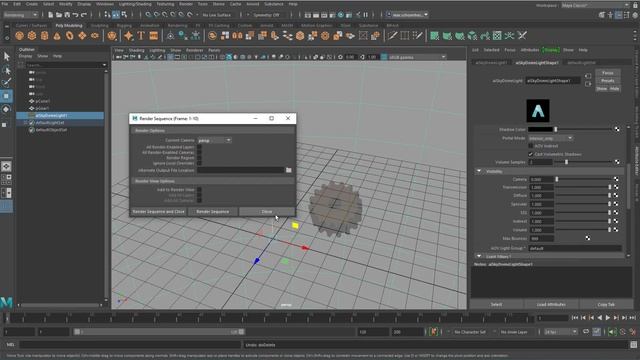Switch to the Poly Modeling shelf tab
Viewport: 640px width, 360px height.
tap(69, 25)
